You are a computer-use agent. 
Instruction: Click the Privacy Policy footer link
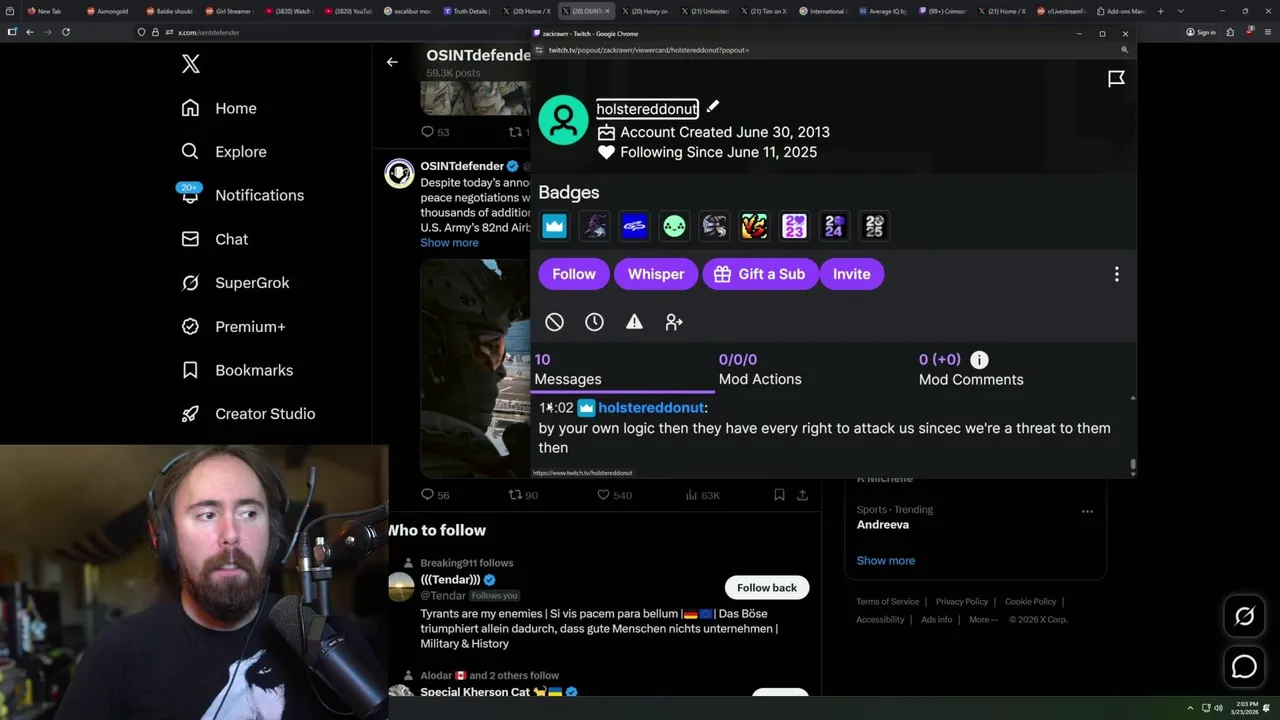[x=961, y=602]
